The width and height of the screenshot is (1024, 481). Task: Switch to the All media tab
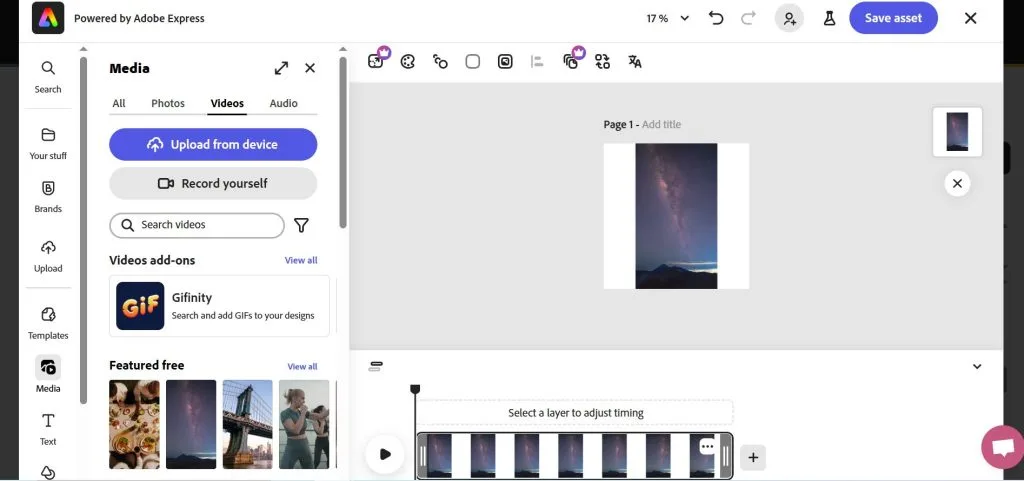tap(119, 103)
